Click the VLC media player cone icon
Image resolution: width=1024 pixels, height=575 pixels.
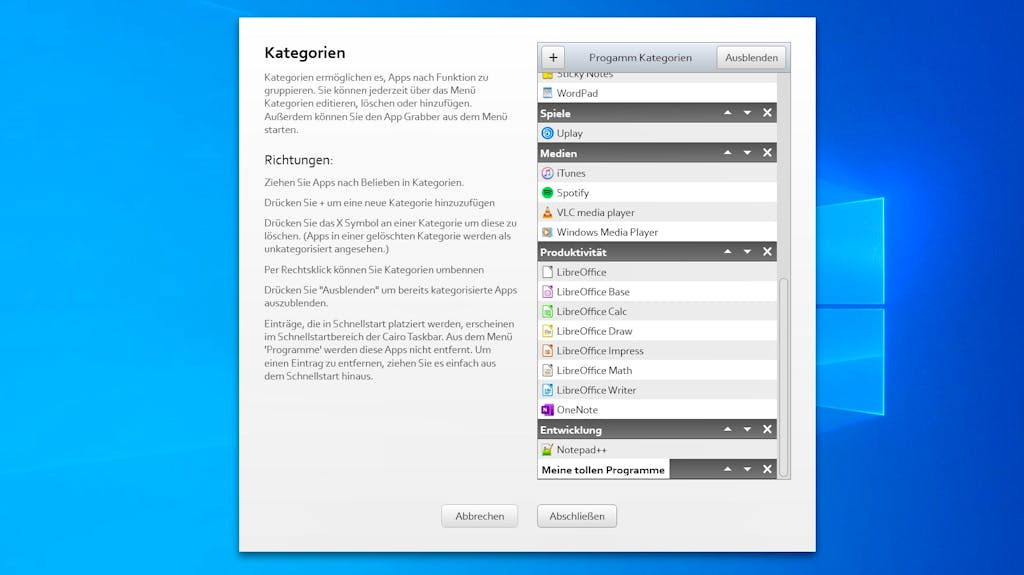547,212
